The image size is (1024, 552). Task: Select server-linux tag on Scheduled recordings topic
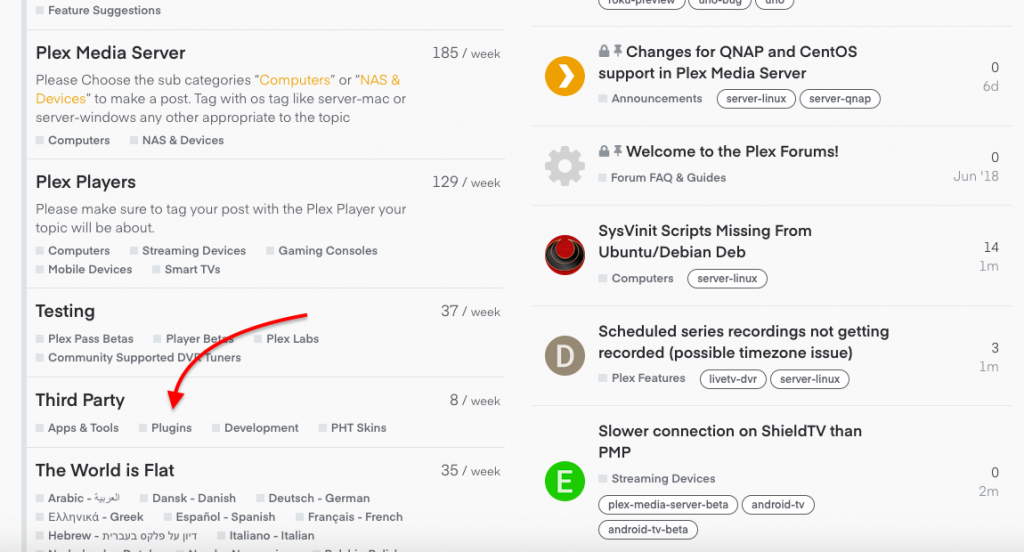click(810, 379)
